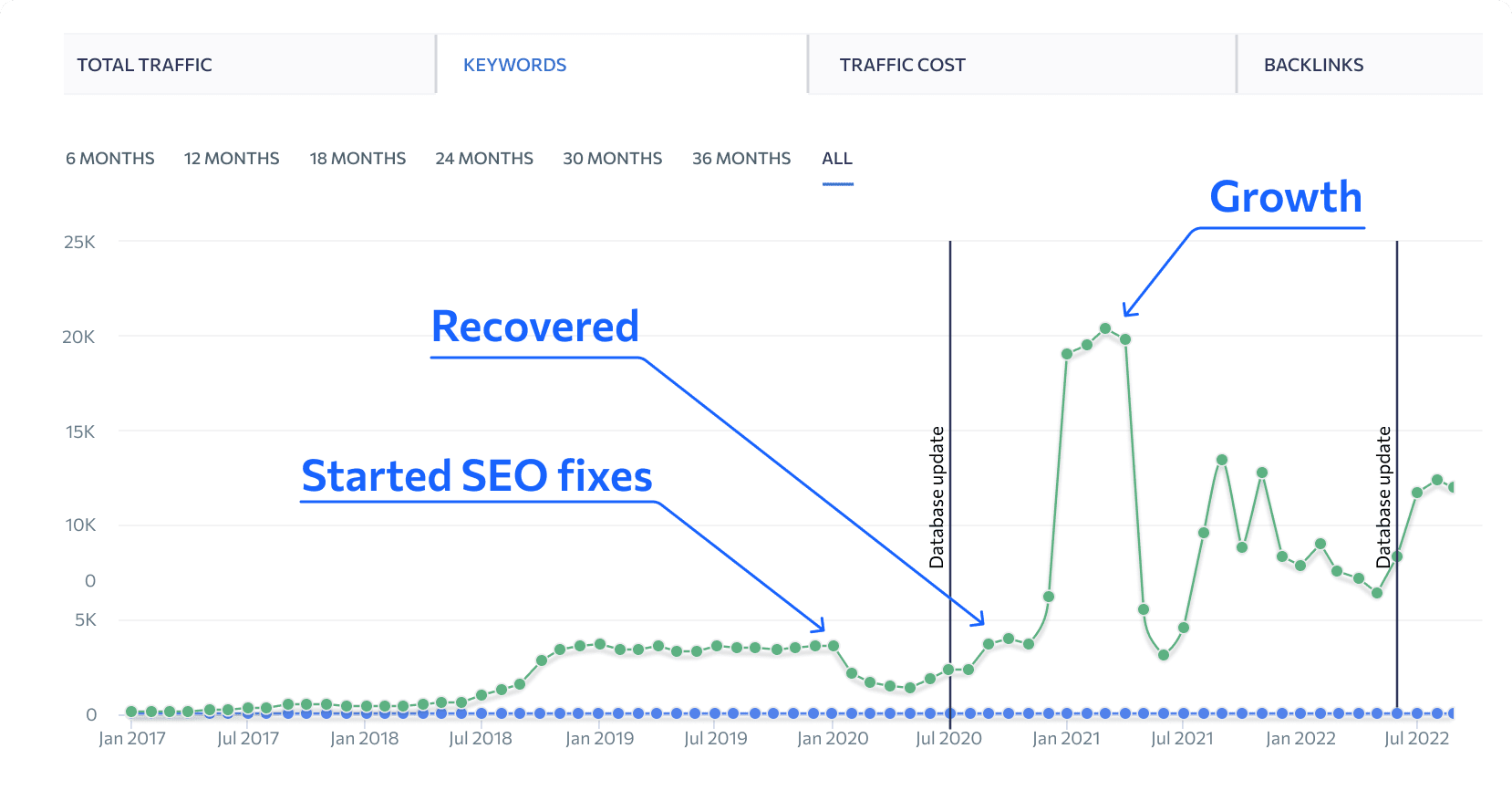The width and height of the screenshot is (1512, 790).
Task: Click the ALL time range option
Action: pyautogui.click(x=836, y=158)
